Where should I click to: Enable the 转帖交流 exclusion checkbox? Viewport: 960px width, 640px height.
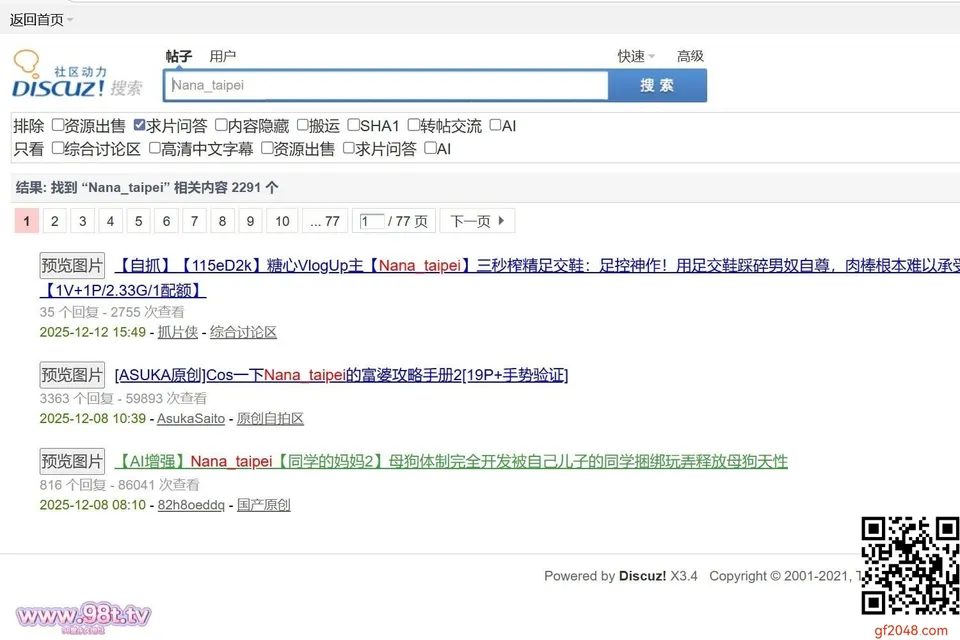coord(413,125)
